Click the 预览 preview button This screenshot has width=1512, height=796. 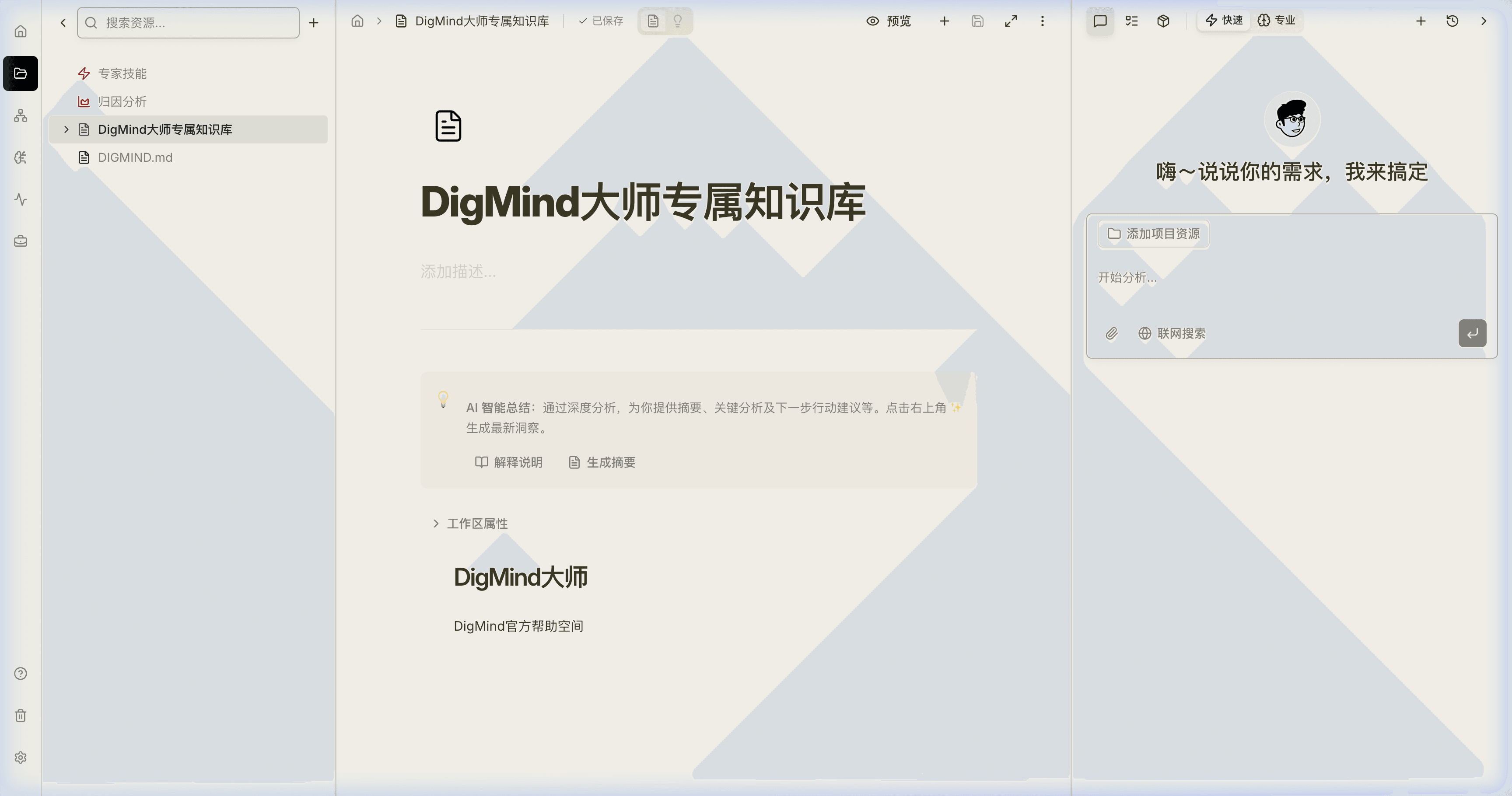(x=889, y=21)
